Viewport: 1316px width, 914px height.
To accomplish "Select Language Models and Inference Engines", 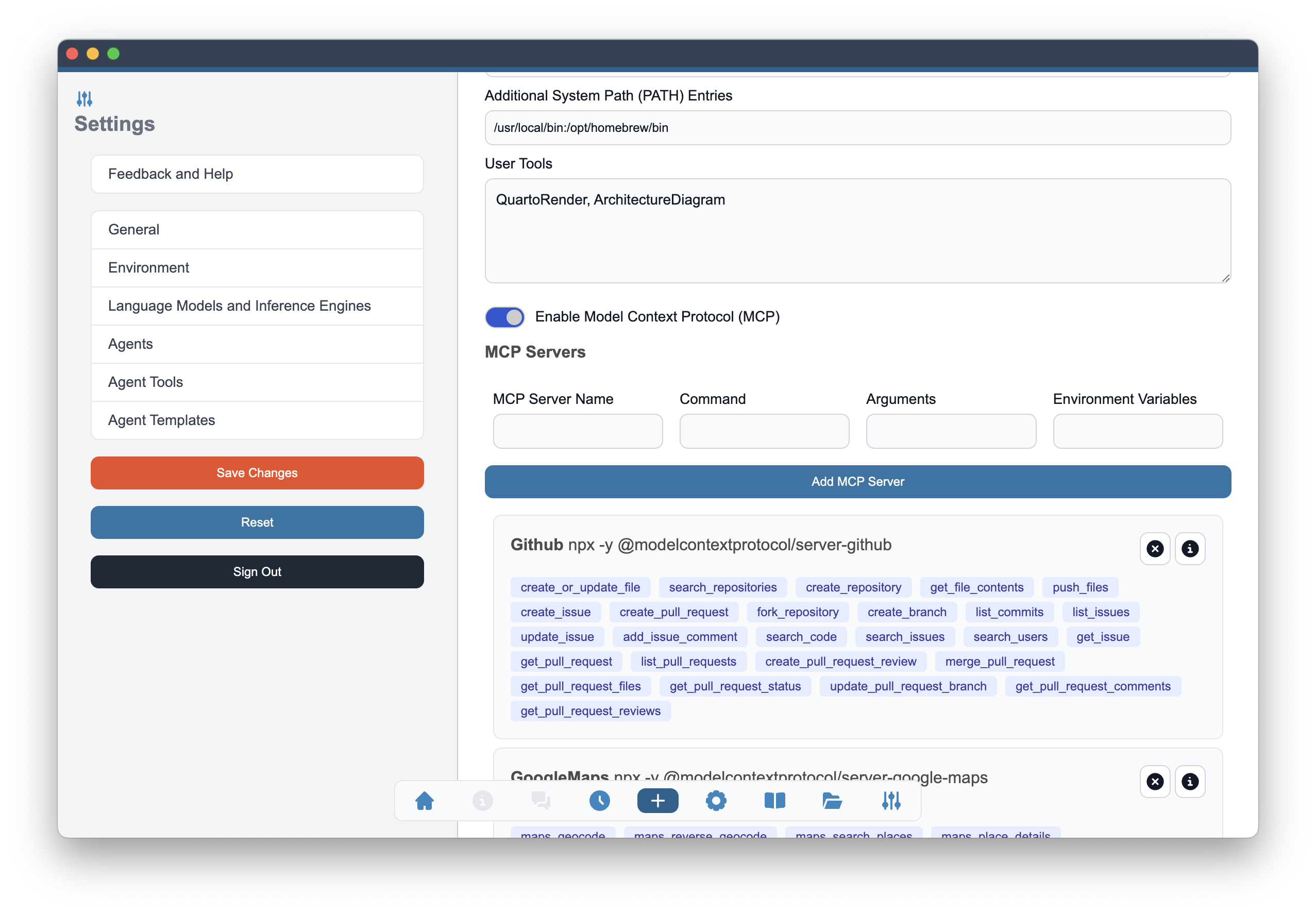I will (x=257, y=306).
